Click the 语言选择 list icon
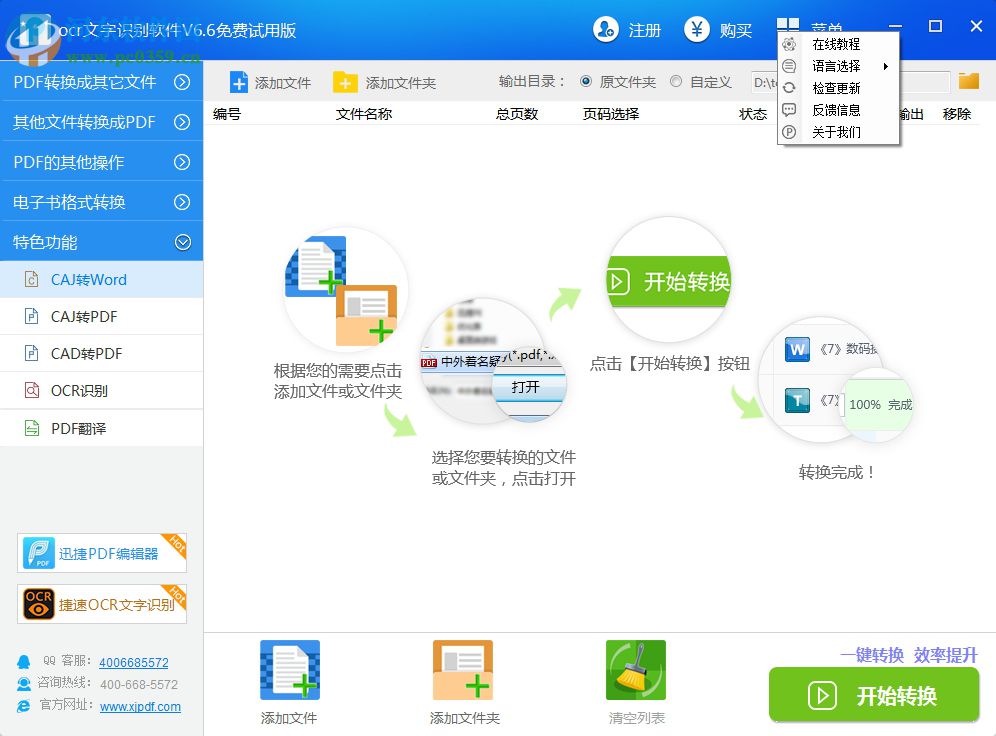 click(789, 66)
